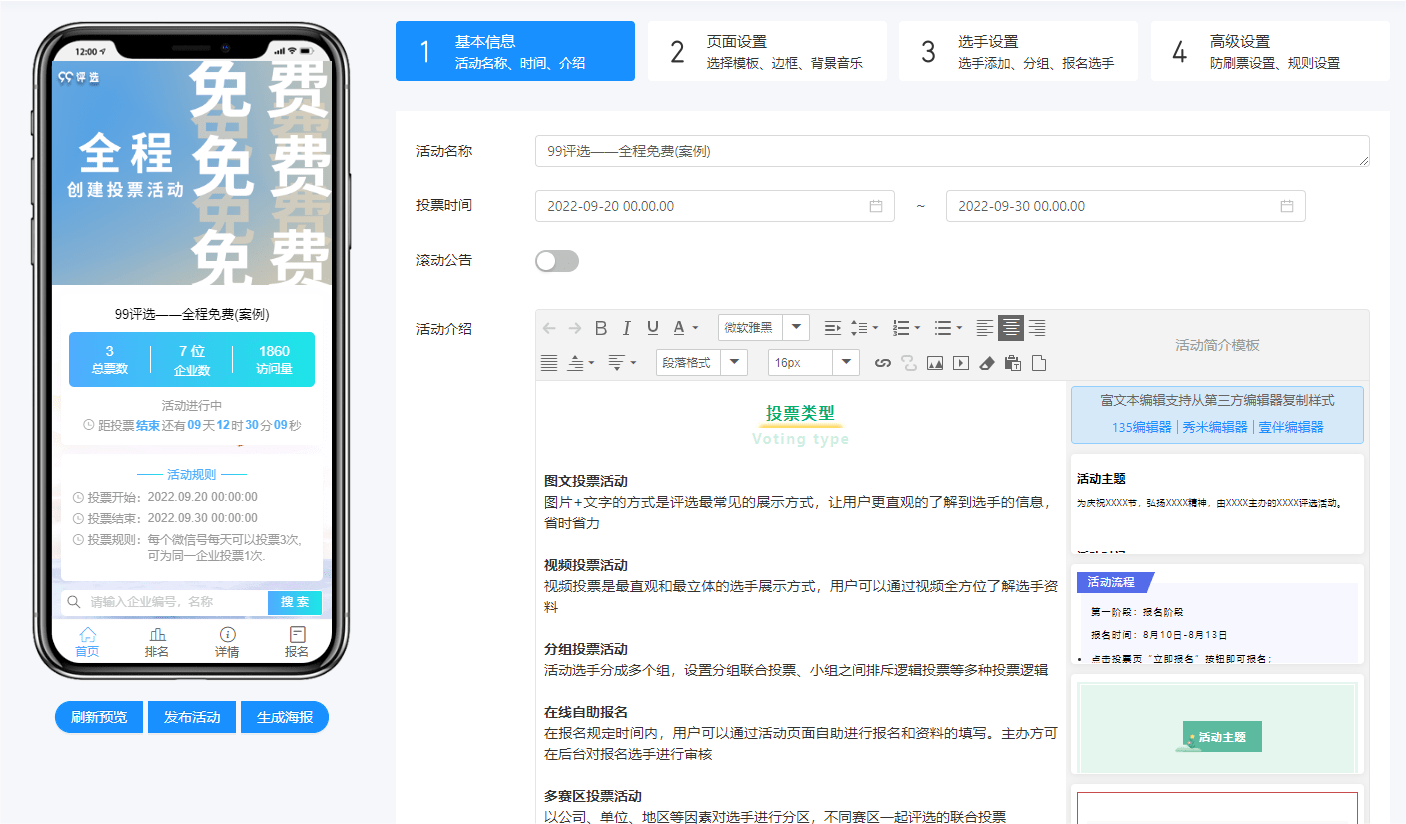Viewport: 1406px width, 824px height.
Task: Open the 秀米编辑器 link
Action: pos(1215,427)
